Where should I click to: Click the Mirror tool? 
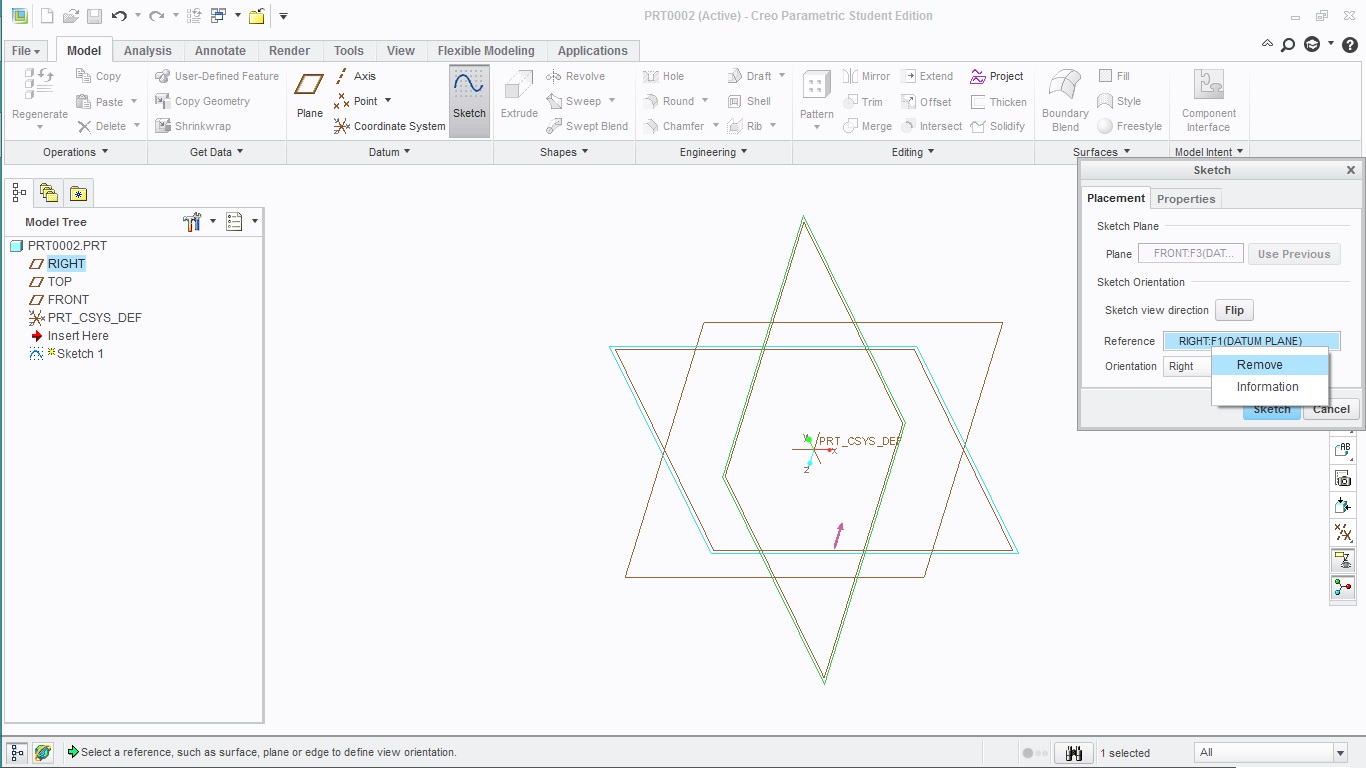point(866,76)
